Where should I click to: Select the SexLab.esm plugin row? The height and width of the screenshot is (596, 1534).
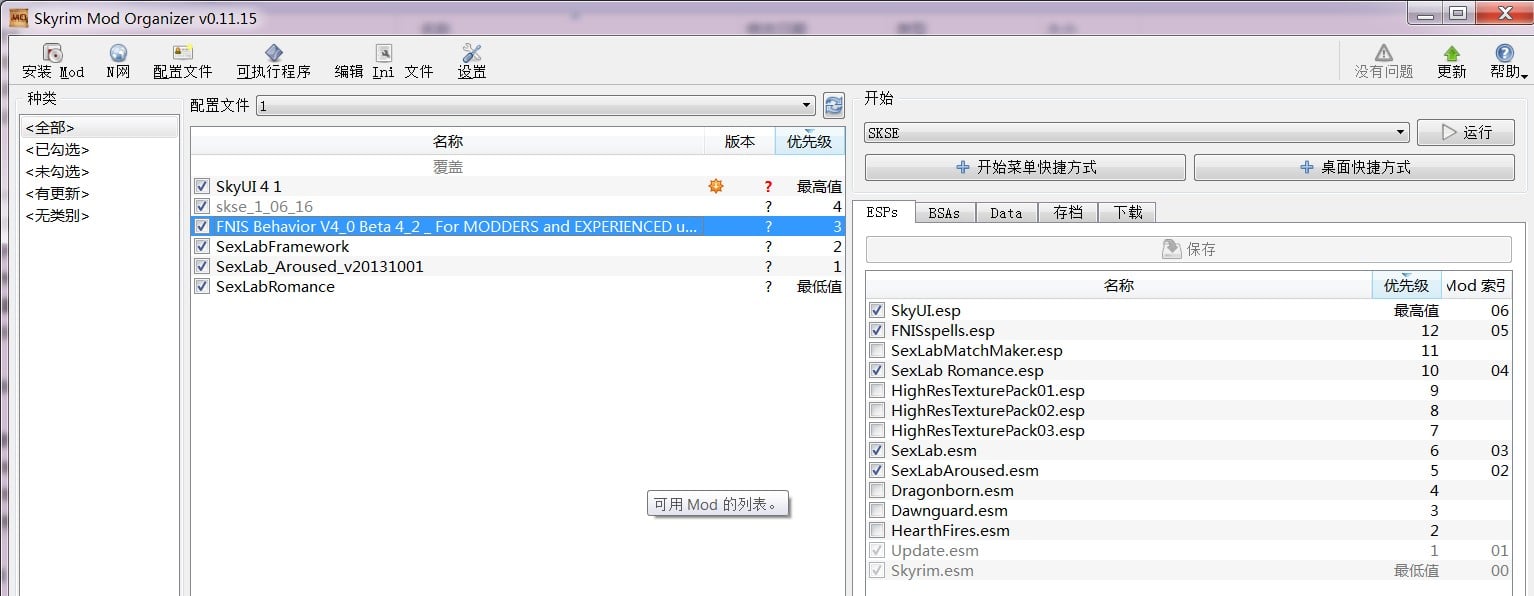[x=1189, y=450]
